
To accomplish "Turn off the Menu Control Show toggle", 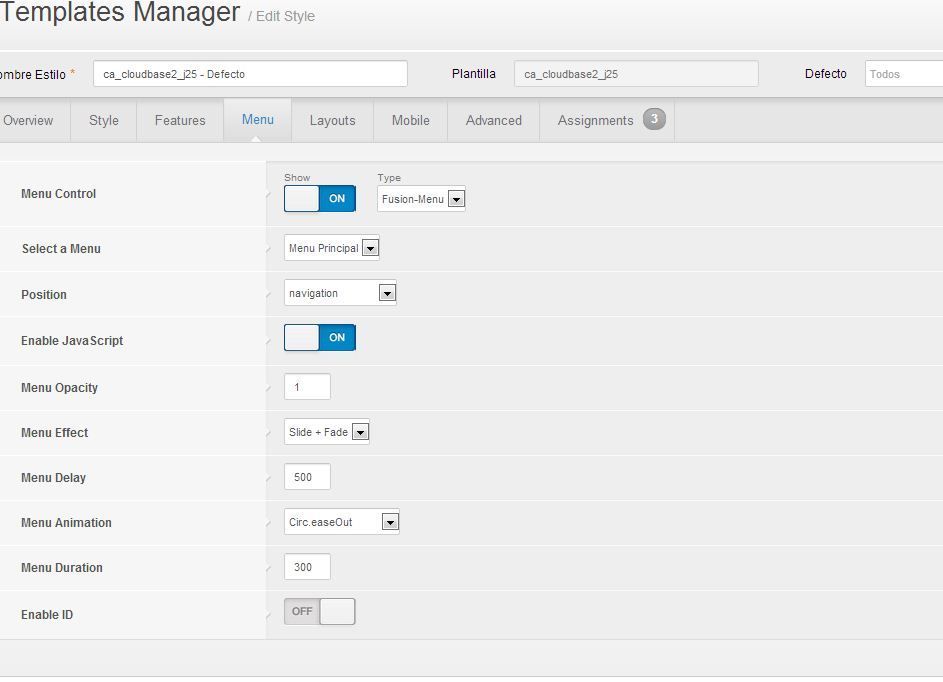I will click(x=319, y=198).
